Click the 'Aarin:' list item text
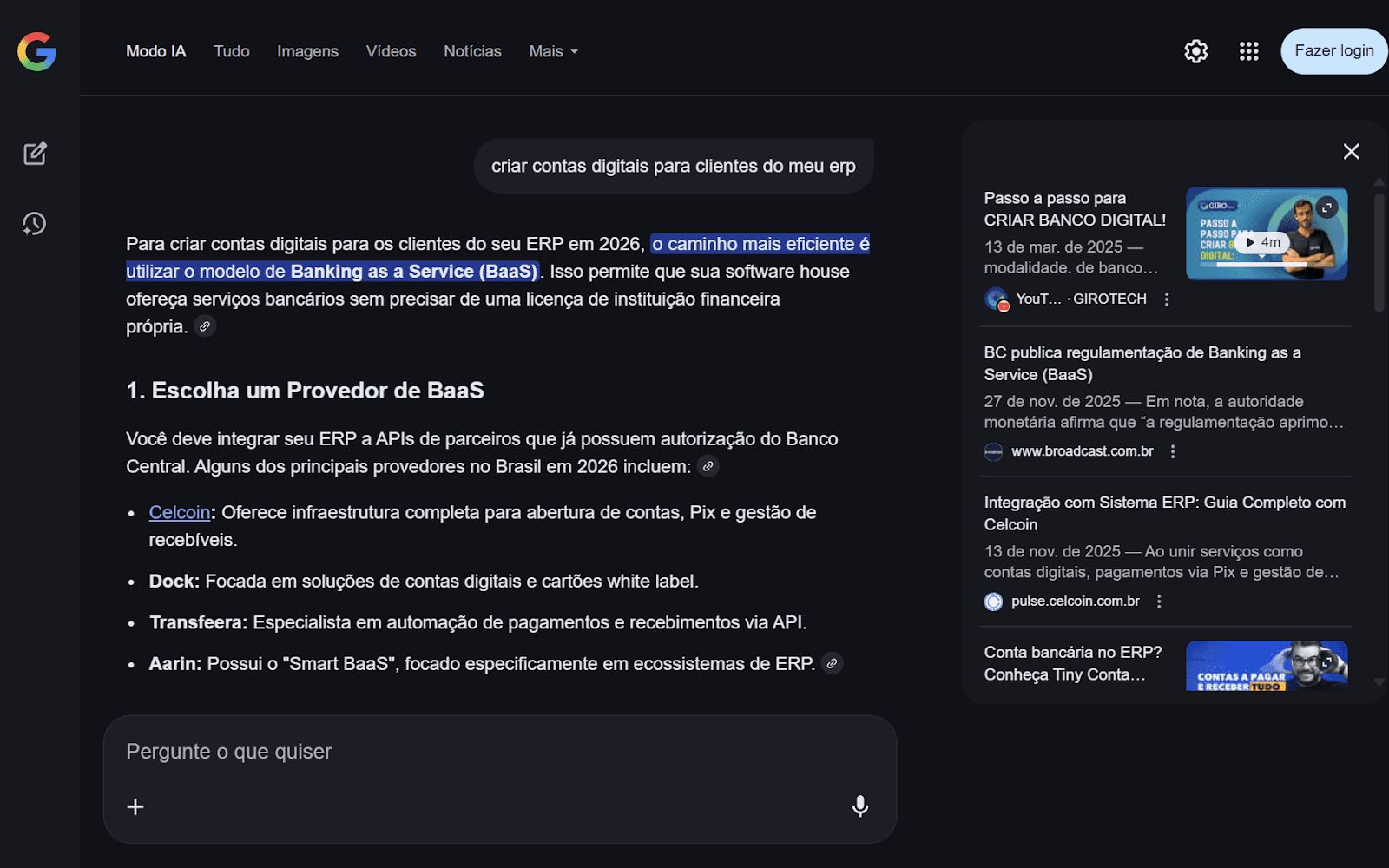 pyautogui.click(x=482, y=663)
